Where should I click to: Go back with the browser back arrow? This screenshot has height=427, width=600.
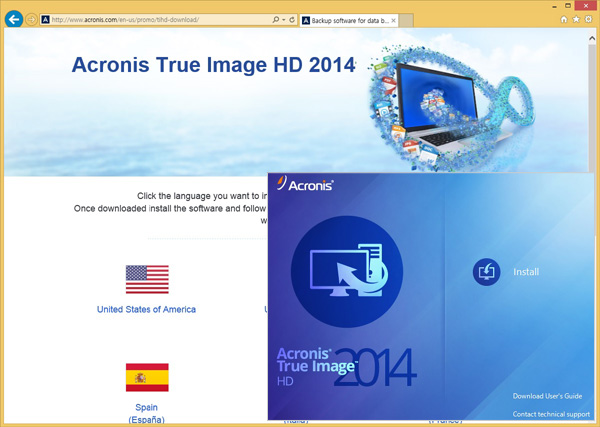pos(14,19)
